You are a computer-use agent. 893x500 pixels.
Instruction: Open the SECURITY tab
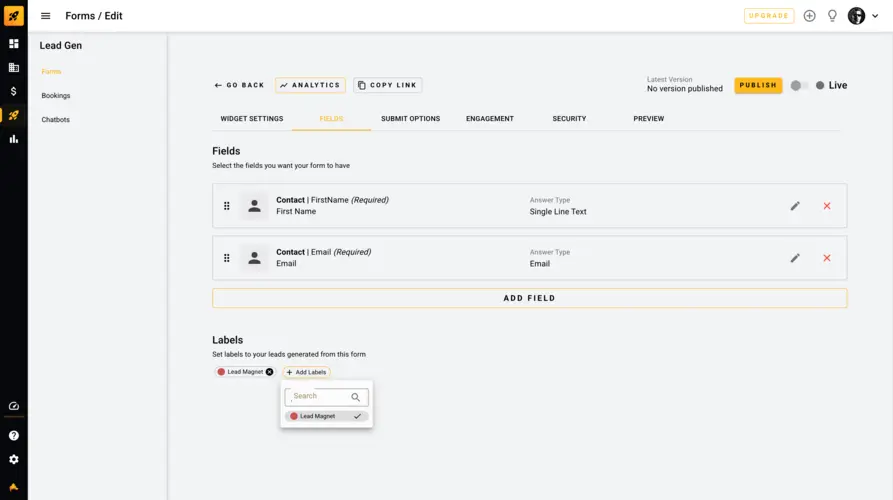[569, 118]
